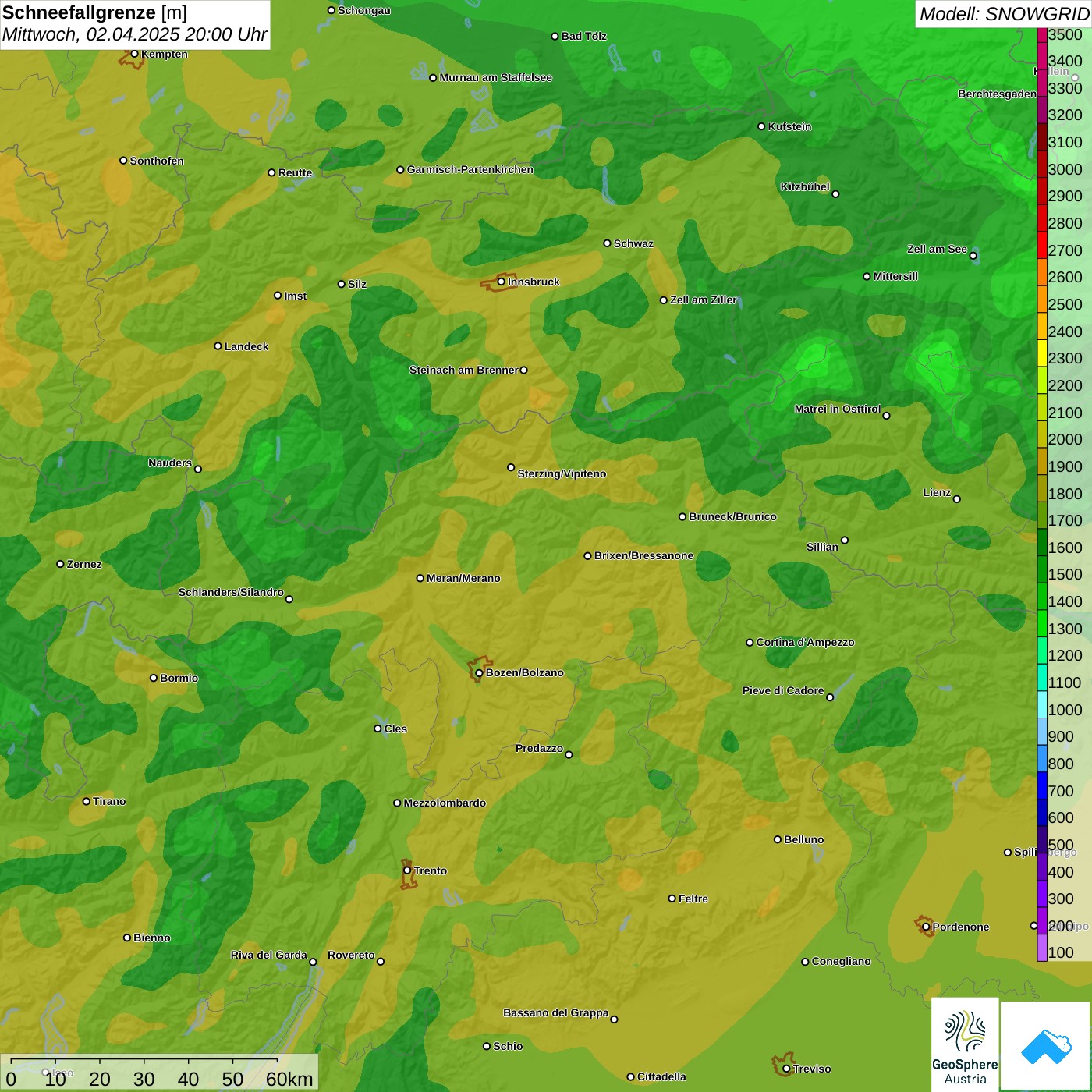The height and width of the screenshot is (1092, 1092).
Task: Click the 'Steinach am Brenner' label
Action: [x=463, y=370]
